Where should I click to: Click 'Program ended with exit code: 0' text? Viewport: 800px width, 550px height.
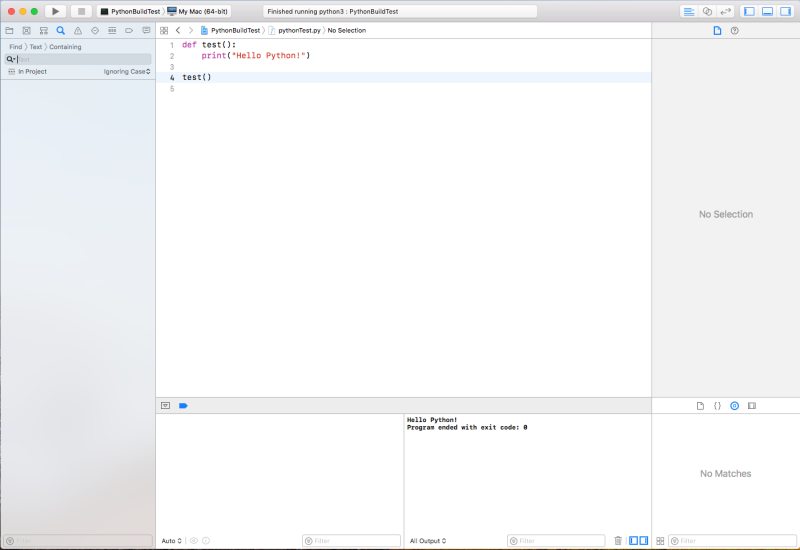(x=467, y=428)
